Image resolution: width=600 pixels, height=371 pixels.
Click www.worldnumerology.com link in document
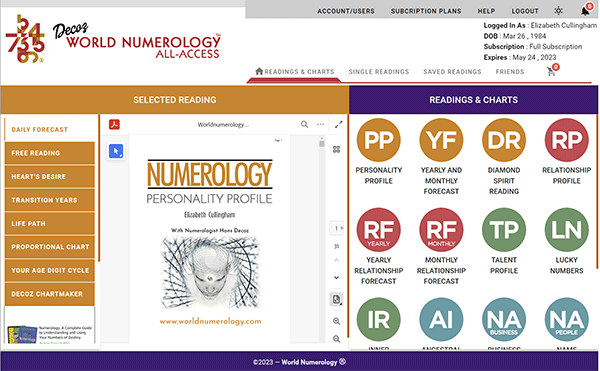[x=210, y=321]
